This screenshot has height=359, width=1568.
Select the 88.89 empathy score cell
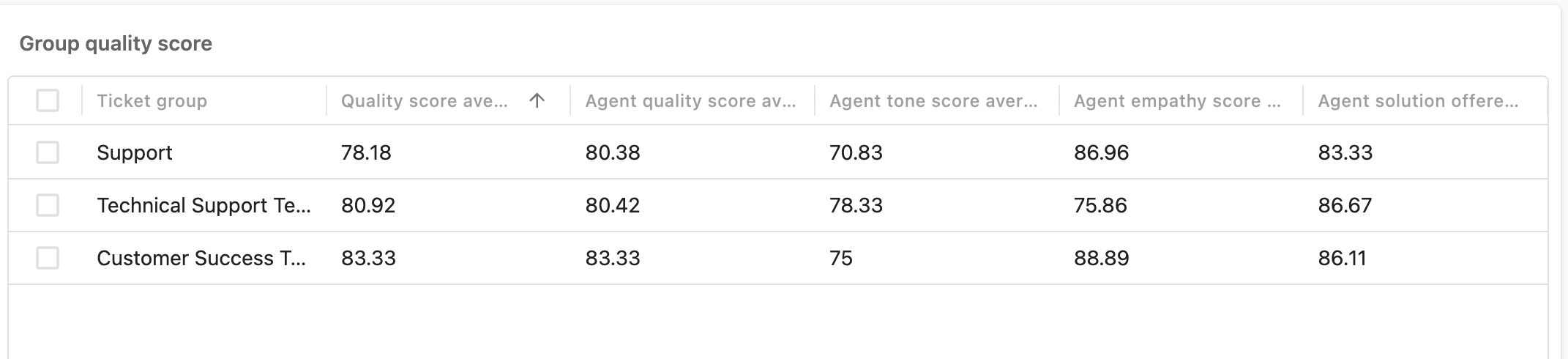coord(1101,258)
